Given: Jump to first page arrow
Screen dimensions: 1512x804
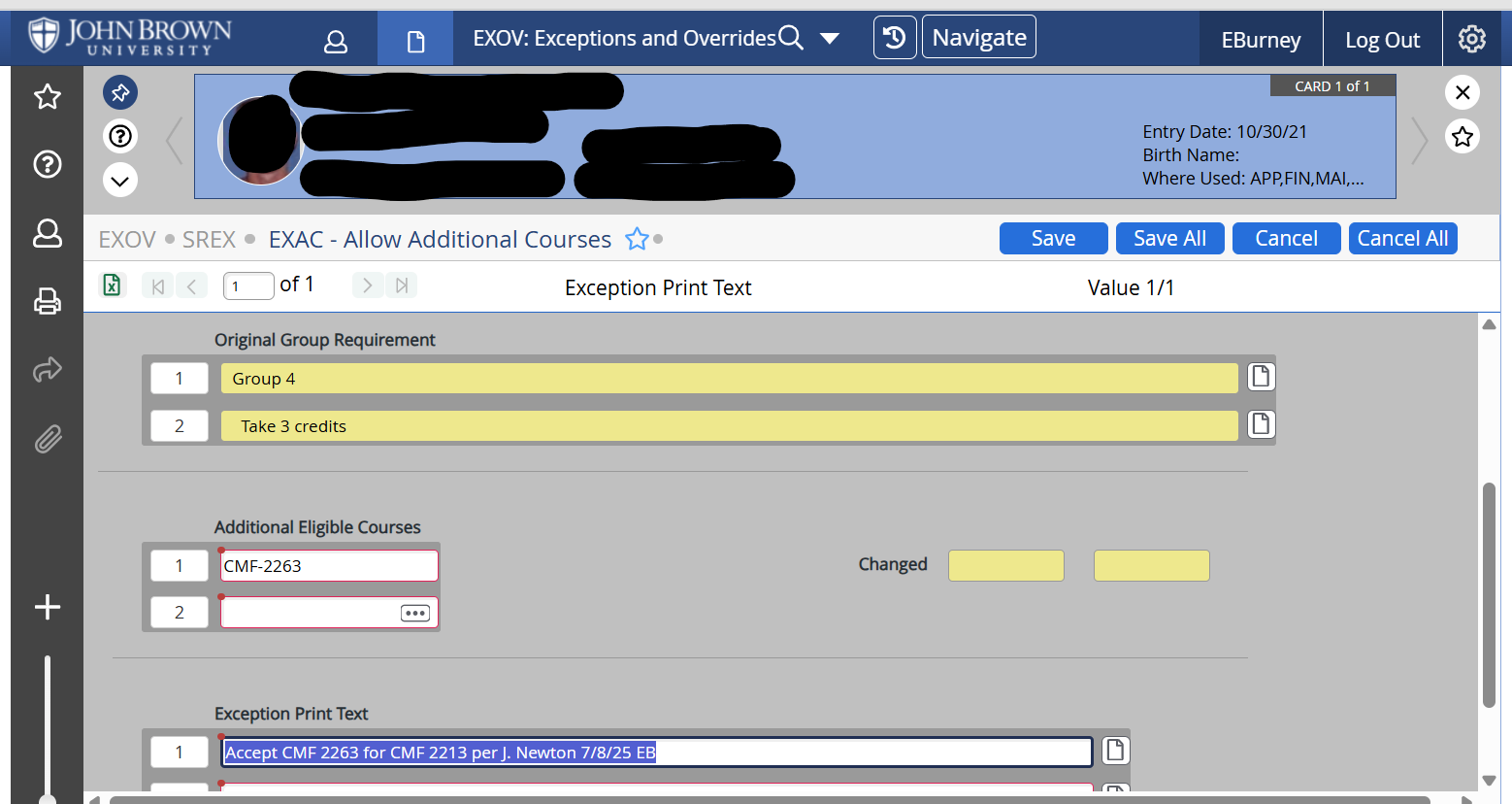Looking at the screenshot, I should pos(158,285).
